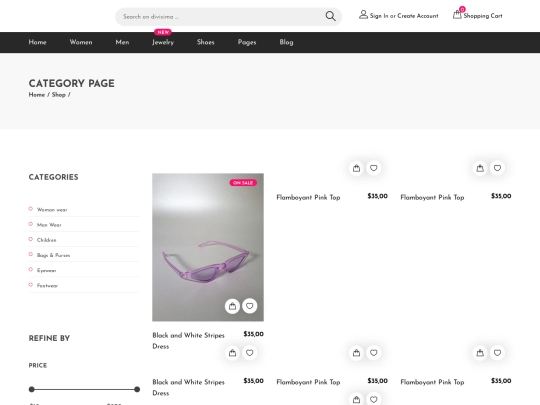Click the PRICE filter label

[x=38, y=365]
